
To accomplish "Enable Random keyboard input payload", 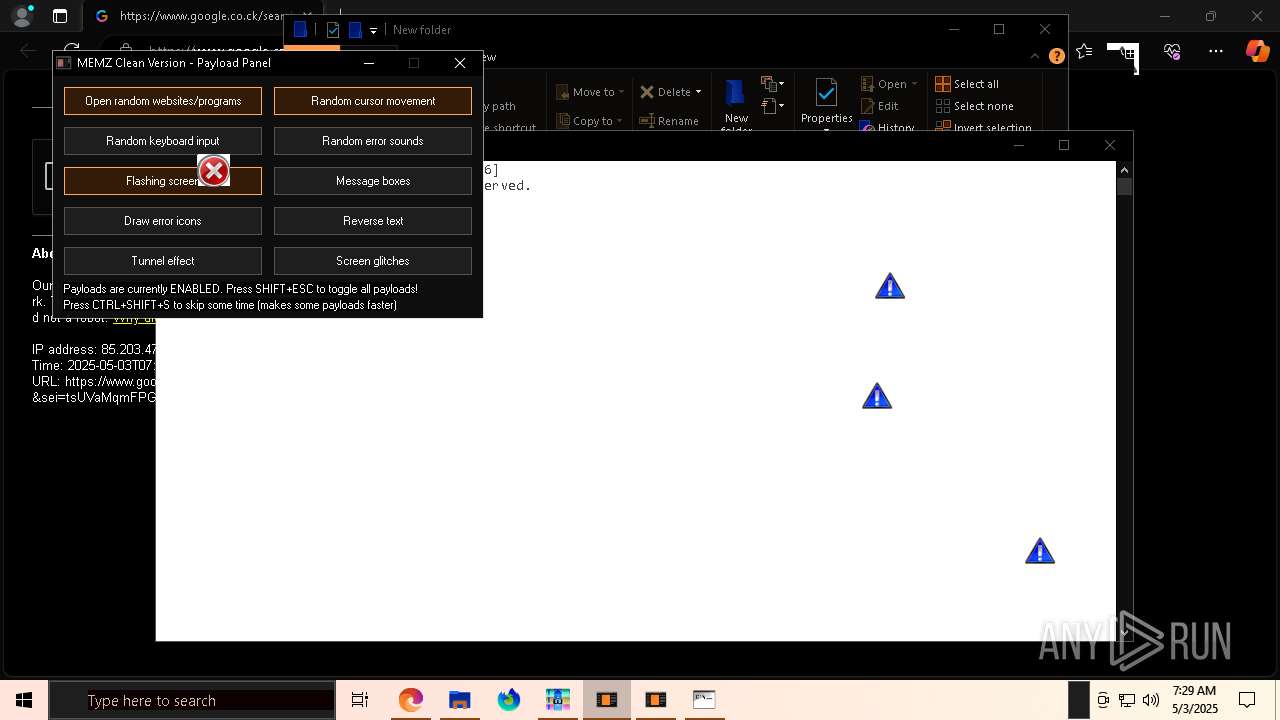I will tap(163, 141).
